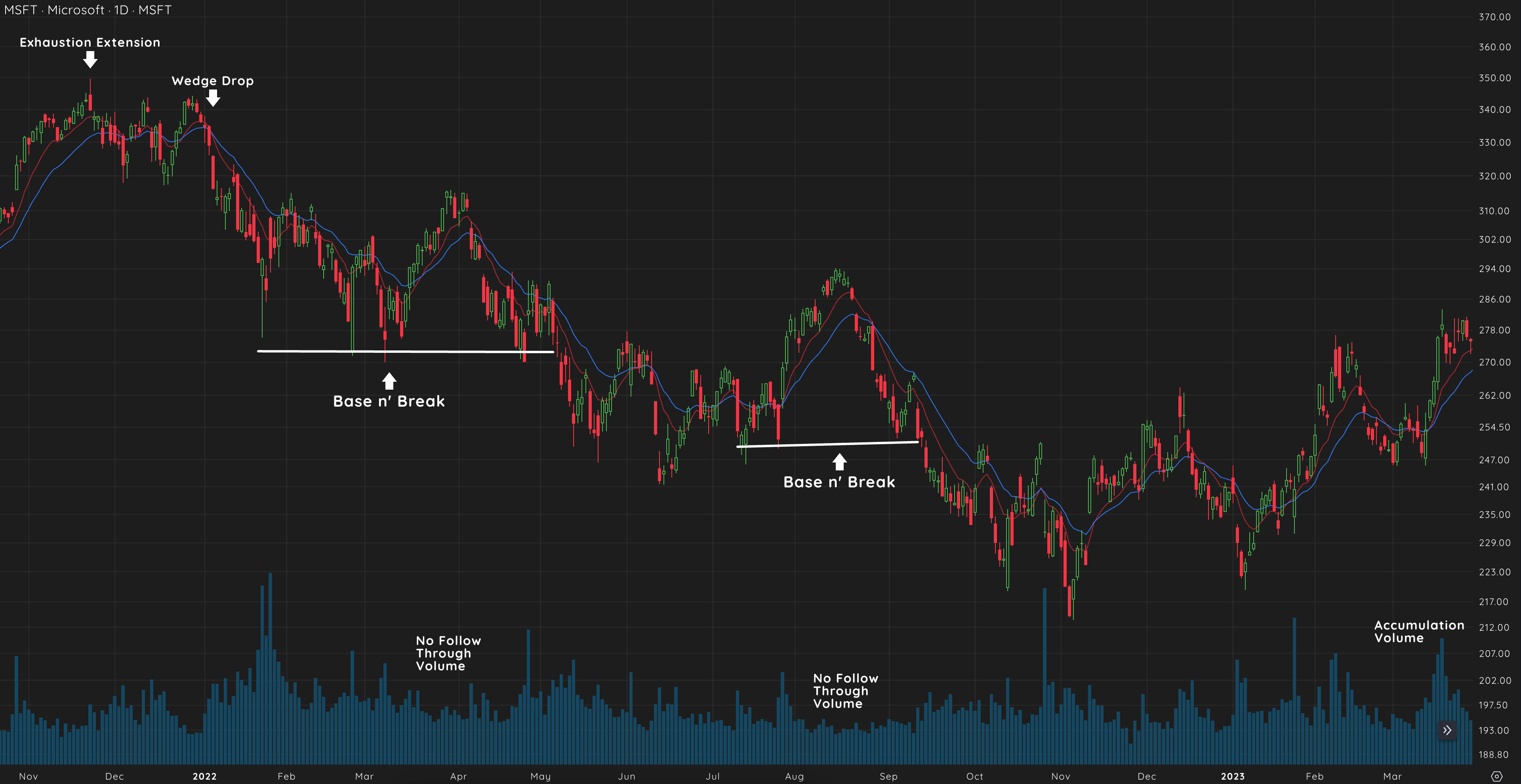This screenshot has height=784, width=1521.
Task: Click the Aug month label on time axis
Action: [x=794, y=776]
